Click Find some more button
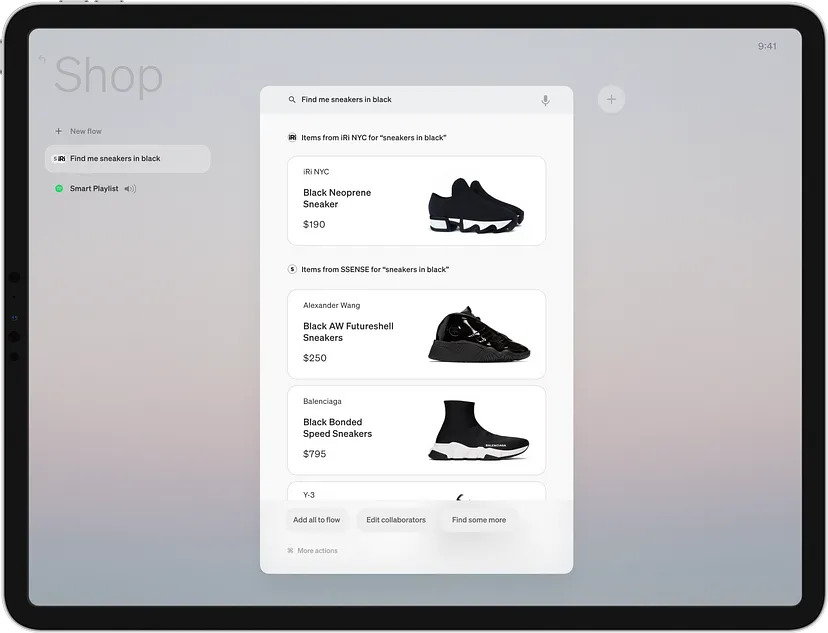The image size is (828, 633). pos(478,520)
